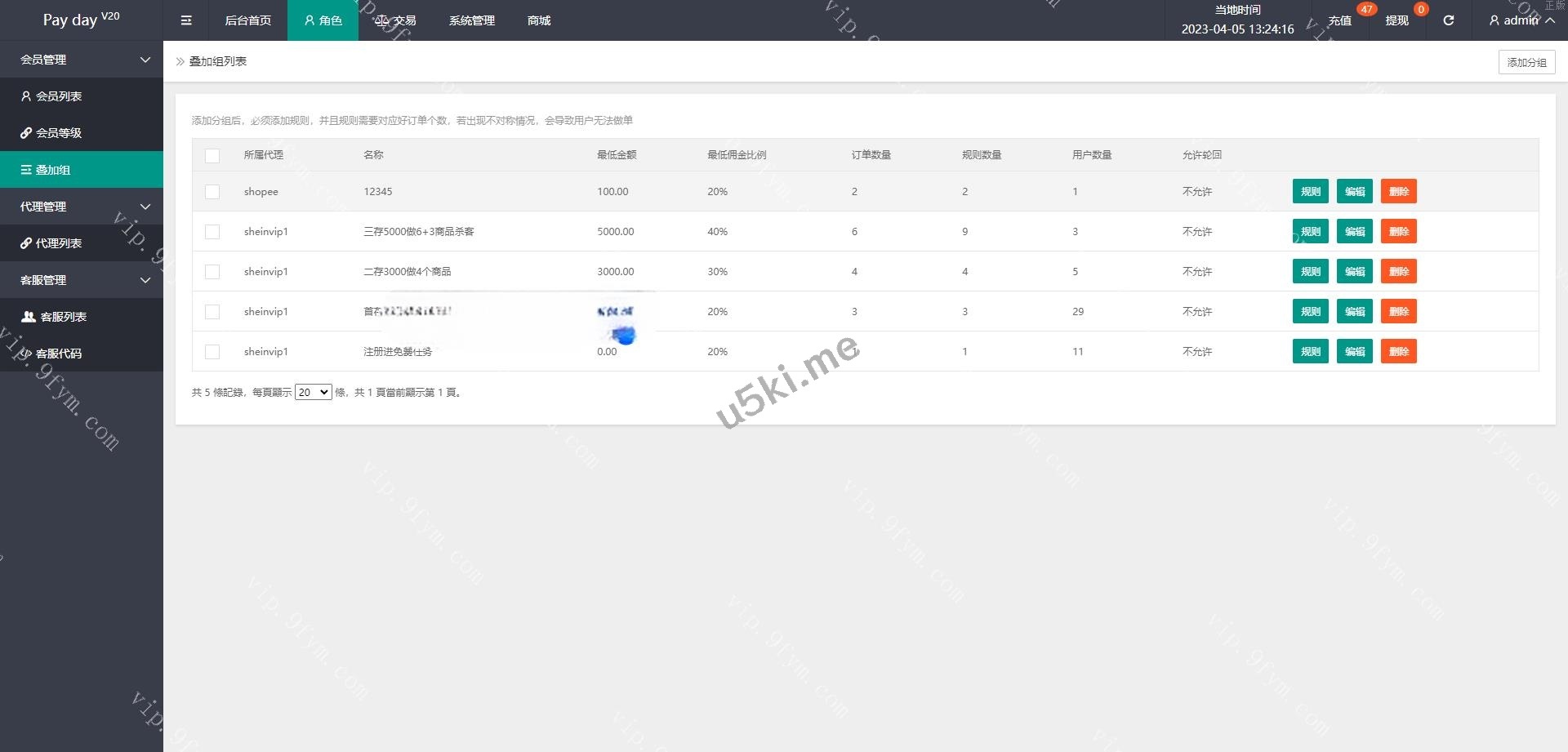The height and width of the screenshot is (752, 1568).
Task: Open the rows-per-page dropdown showing 20
Action: click(x=313, y=393)
